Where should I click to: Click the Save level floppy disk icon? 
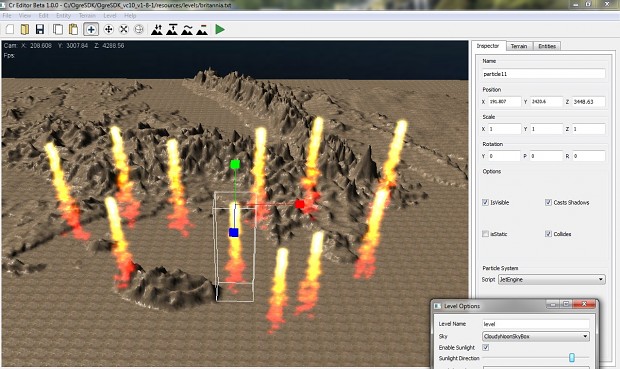40,29
